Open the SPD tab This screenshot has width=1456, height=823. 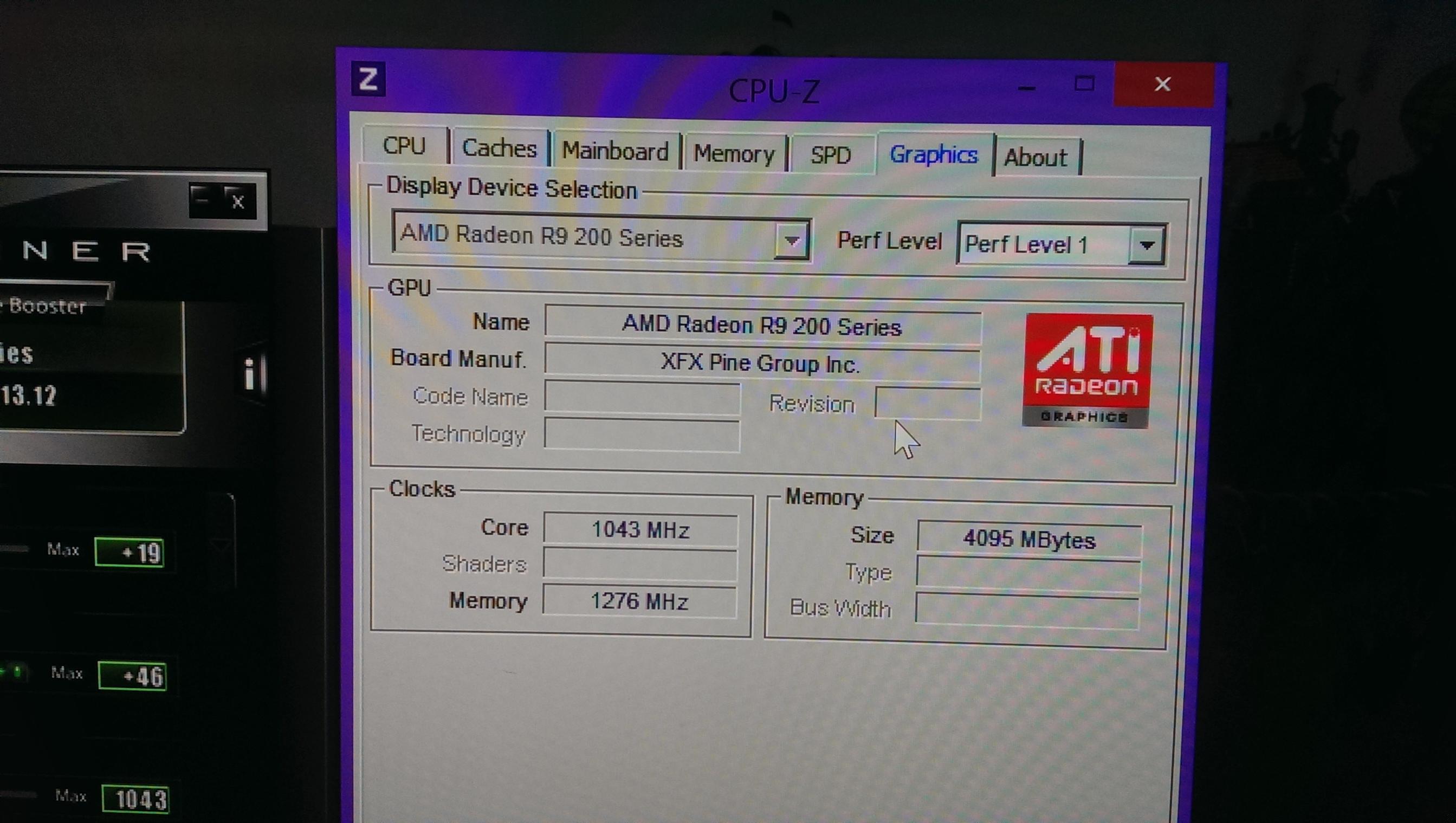point(830,155)
